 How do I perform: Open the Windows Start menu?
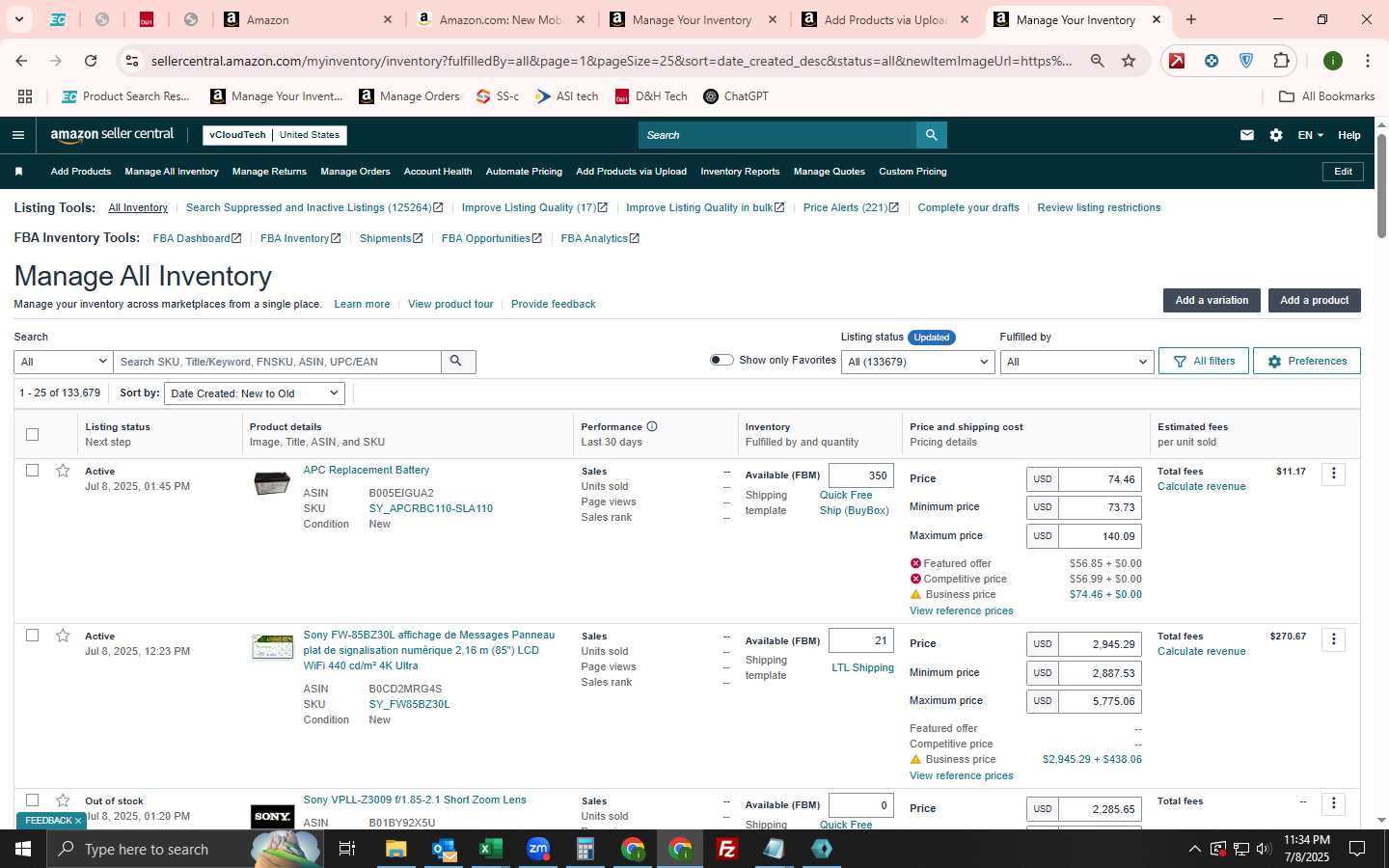point(23,849)
